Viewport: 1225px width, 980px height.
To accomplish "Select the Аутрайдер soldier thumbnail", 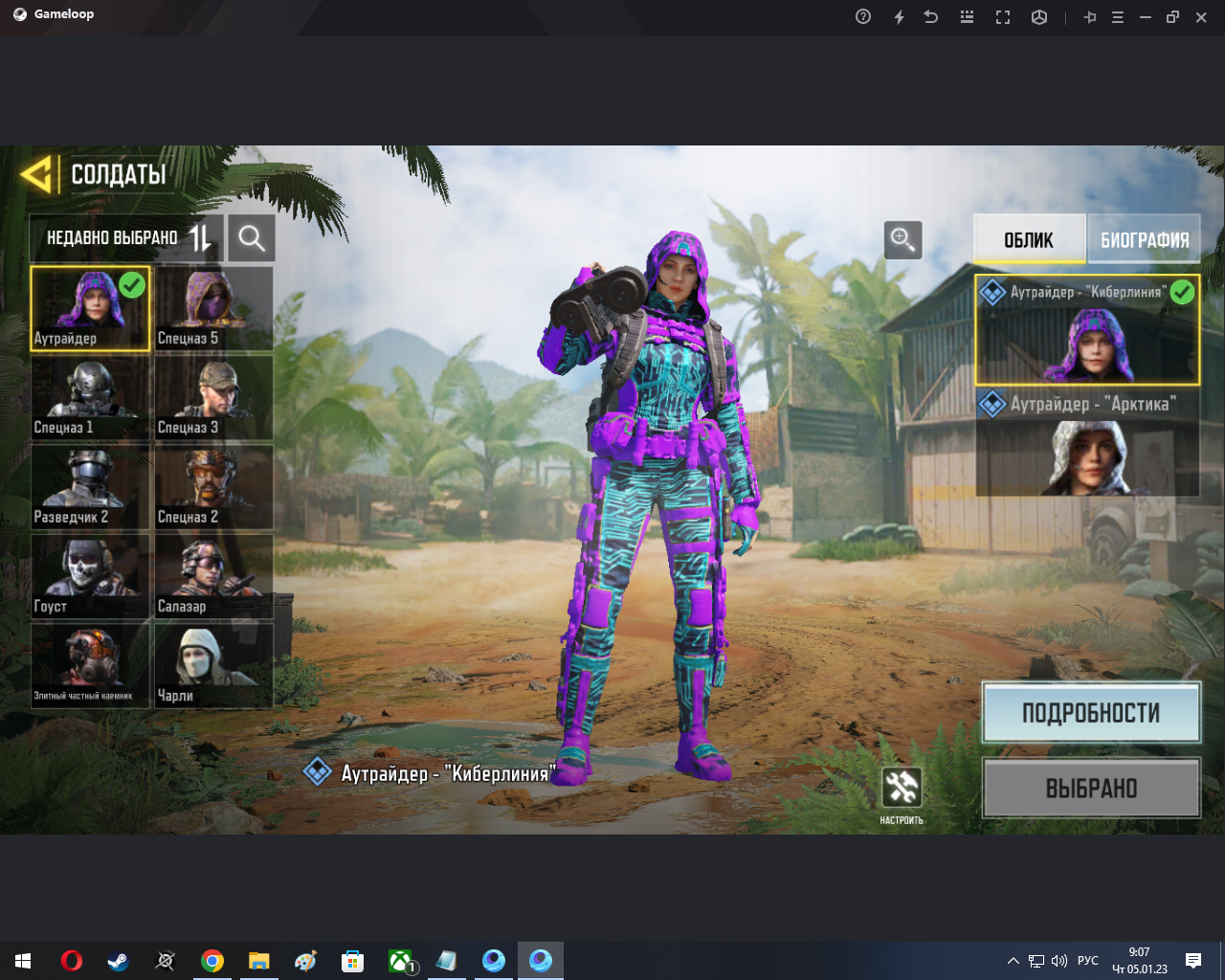I will pos(91,308).
